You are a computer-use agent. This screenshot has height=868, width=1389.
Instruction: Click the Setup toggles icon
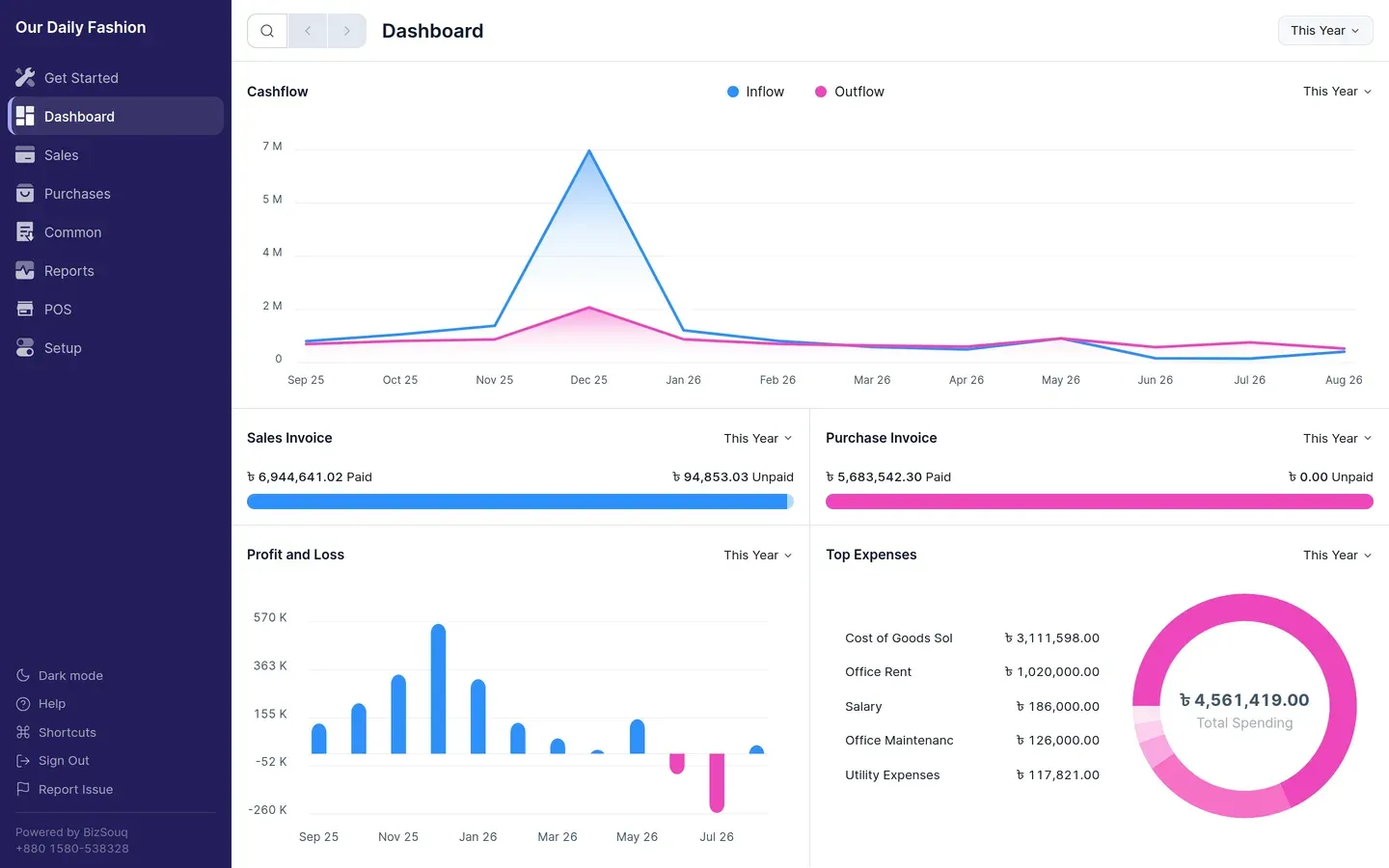click(25, 347)
